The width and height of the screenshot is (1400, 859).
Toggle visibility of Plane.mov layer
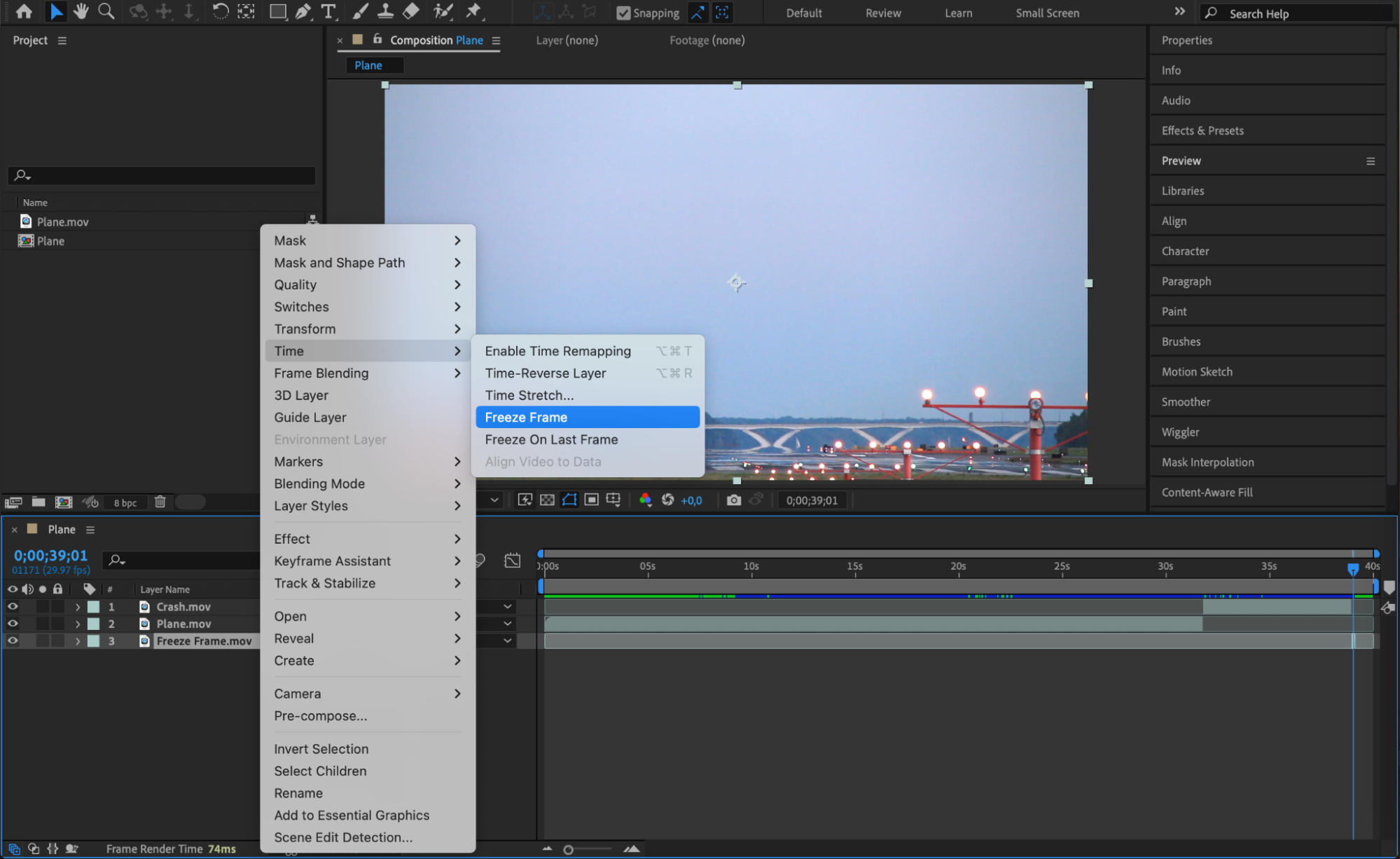tap(13, 624)
